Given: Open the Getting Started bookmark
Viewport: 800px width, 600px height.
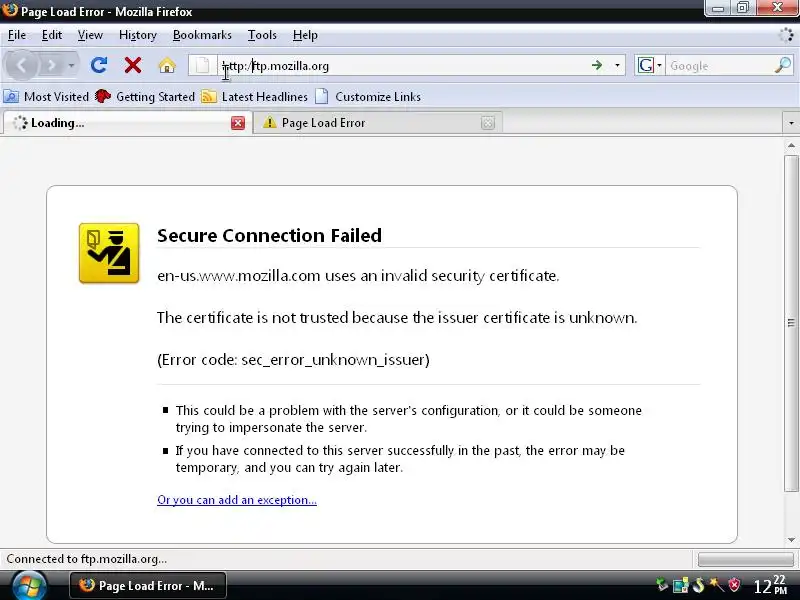Looking at the screenshot, I should coord(145,96).
